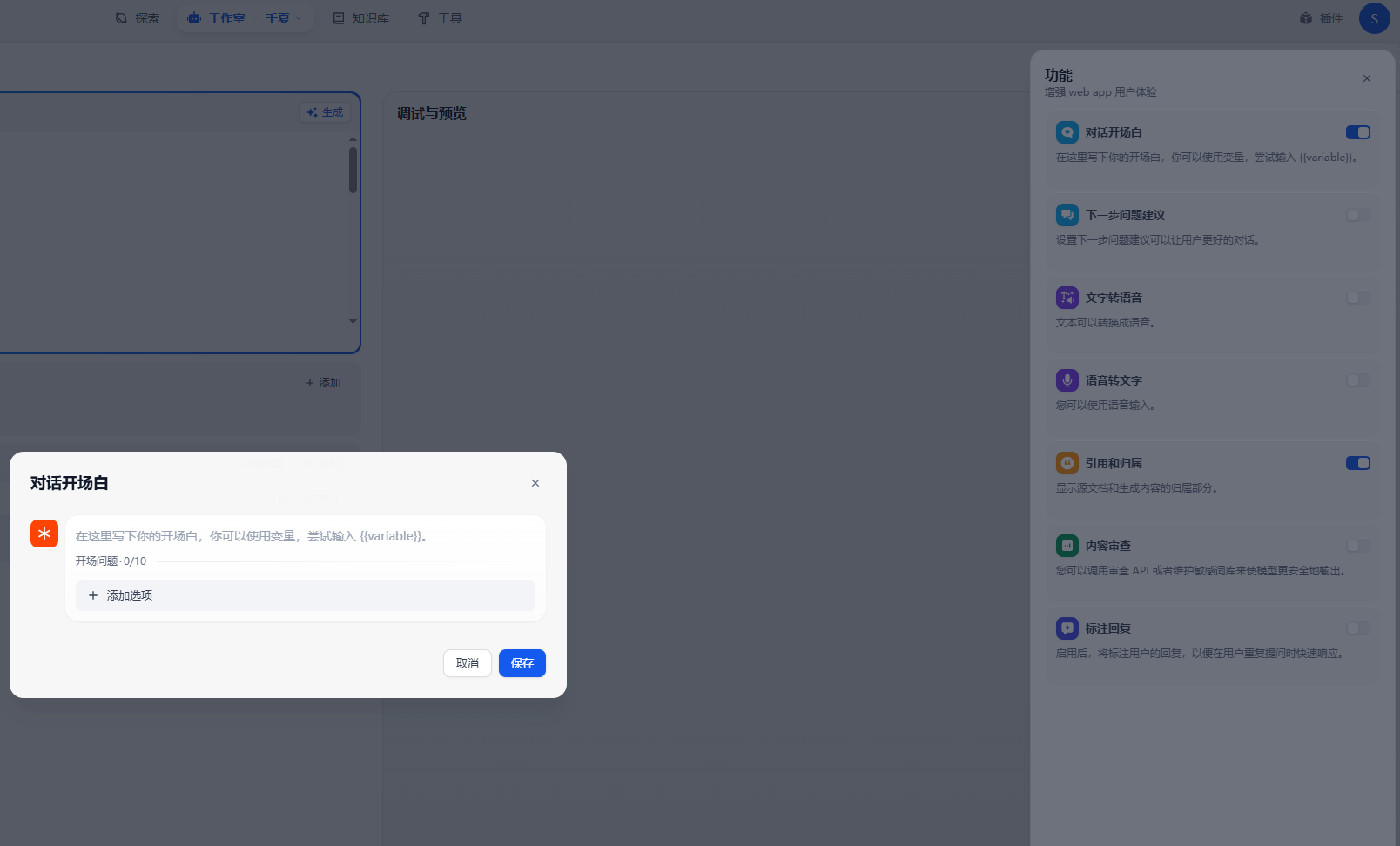Click the 对话开场白 feature icon

coord(1067,132)
